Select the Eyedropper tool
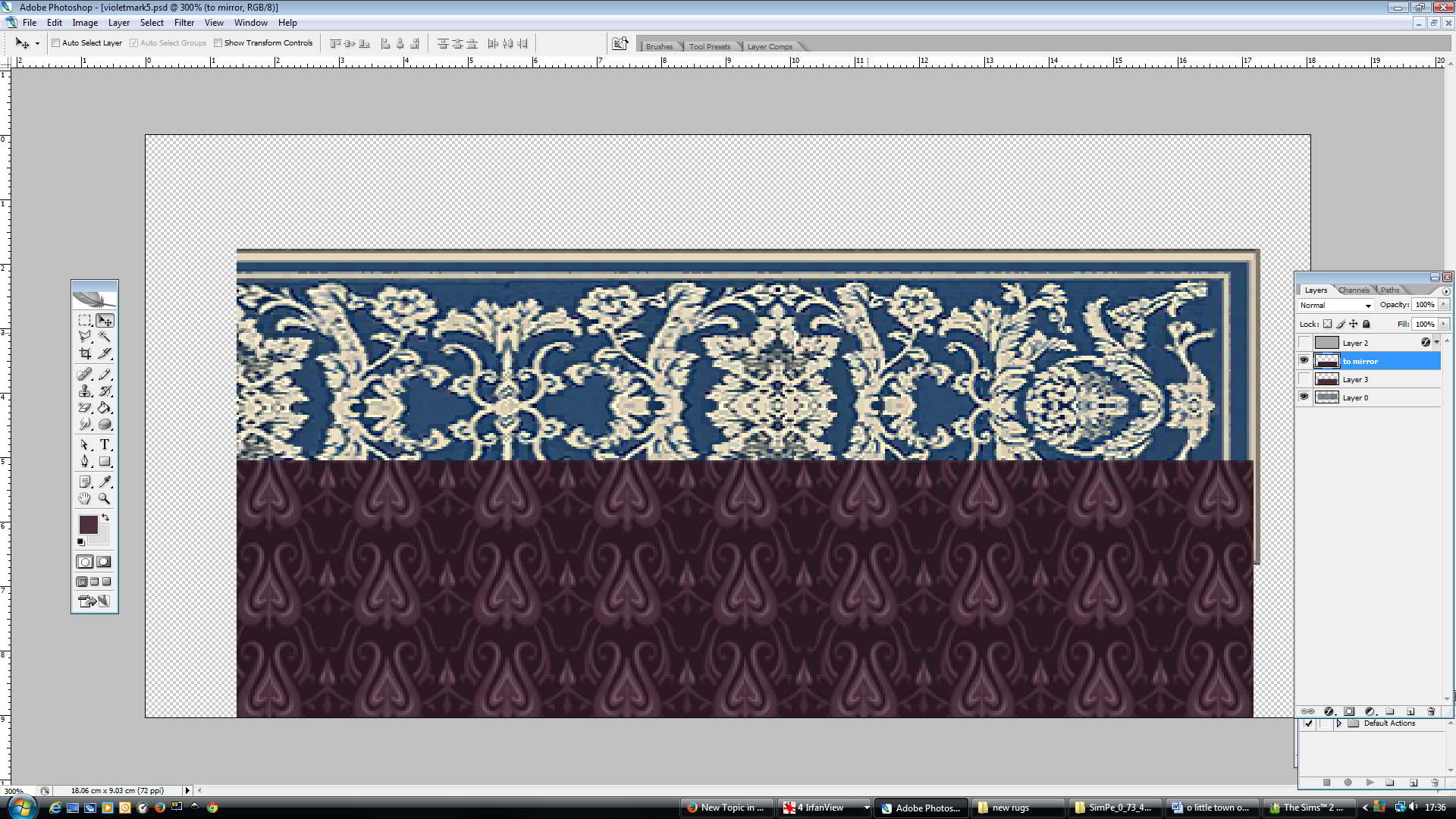 (x=105, y=482)
